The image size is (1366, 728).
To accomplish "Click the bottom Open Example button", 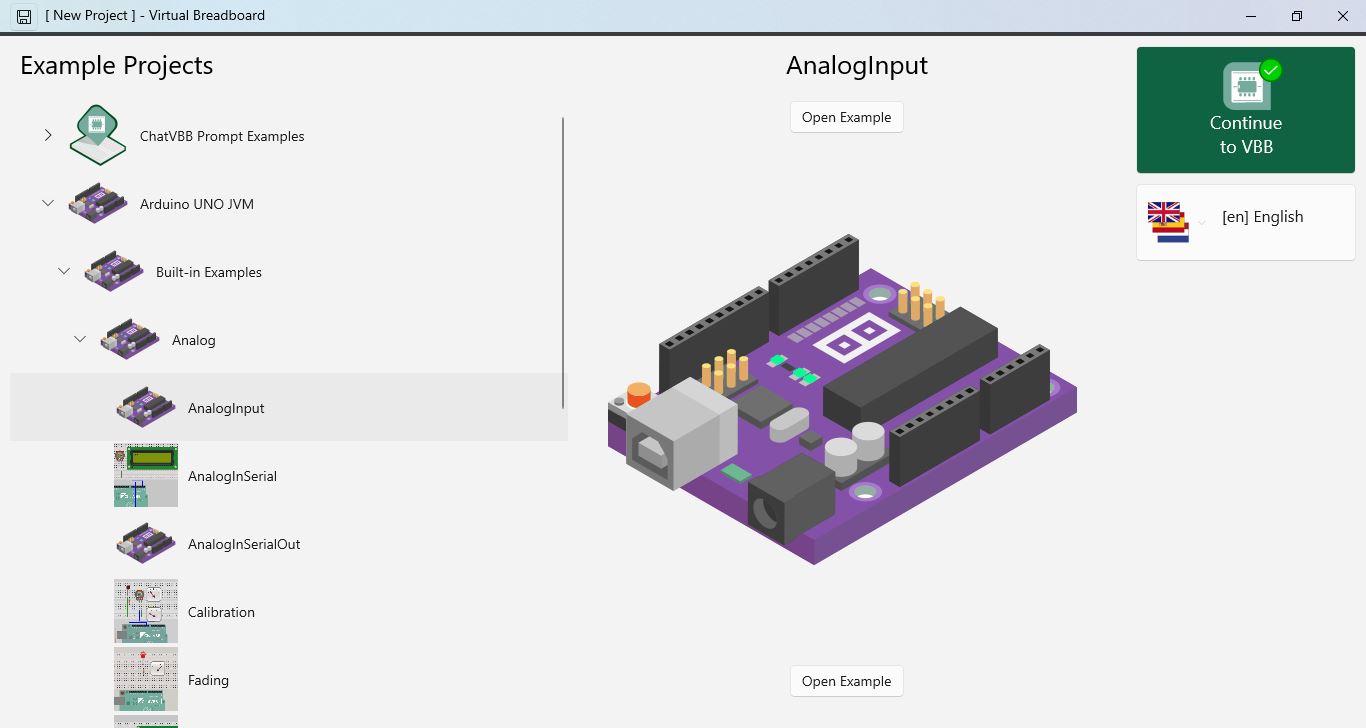I will click(x=847, y=681).
